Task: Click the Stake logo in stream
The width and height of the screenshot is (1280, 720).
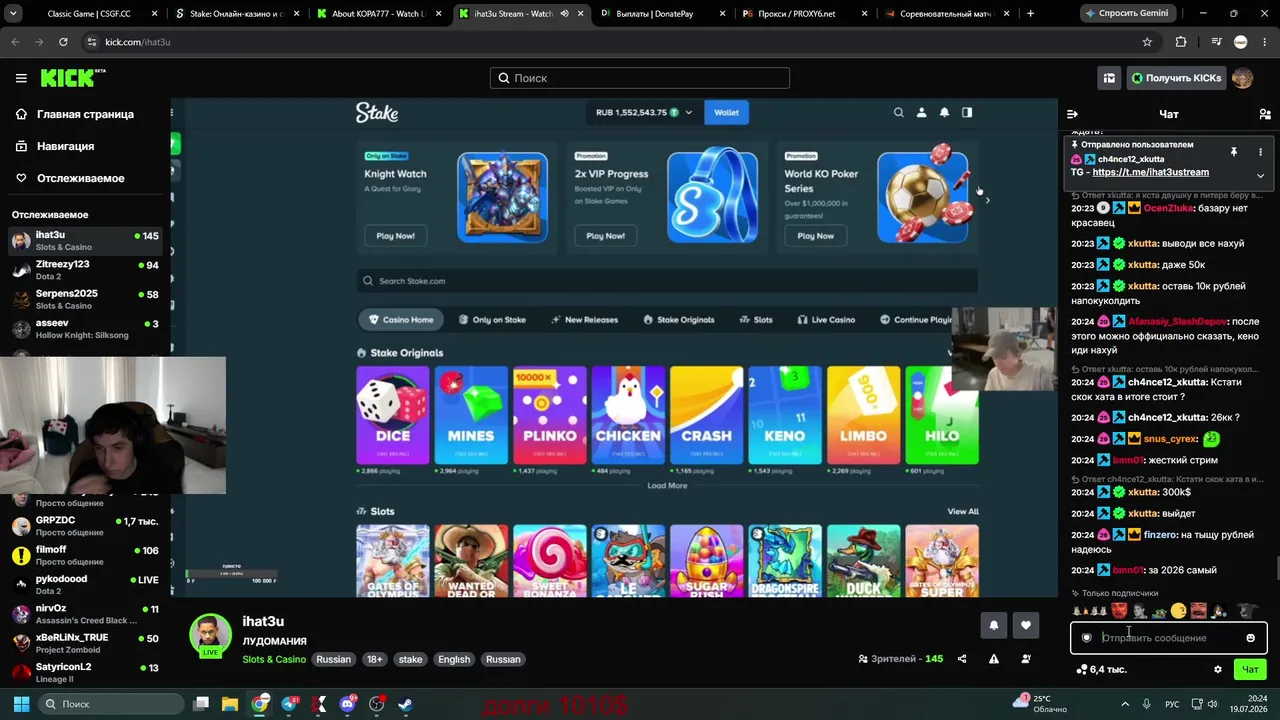Action: pyautogui.click(x=377, y=113)
